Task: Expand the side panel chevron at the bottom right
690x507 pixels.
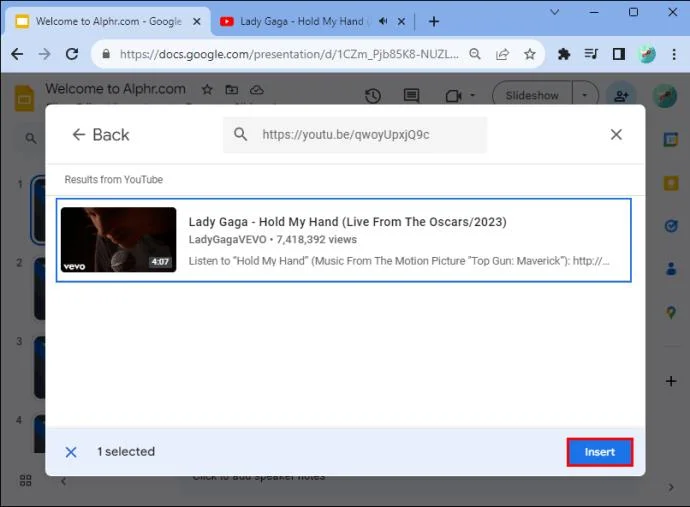Action: coord(671,487)
